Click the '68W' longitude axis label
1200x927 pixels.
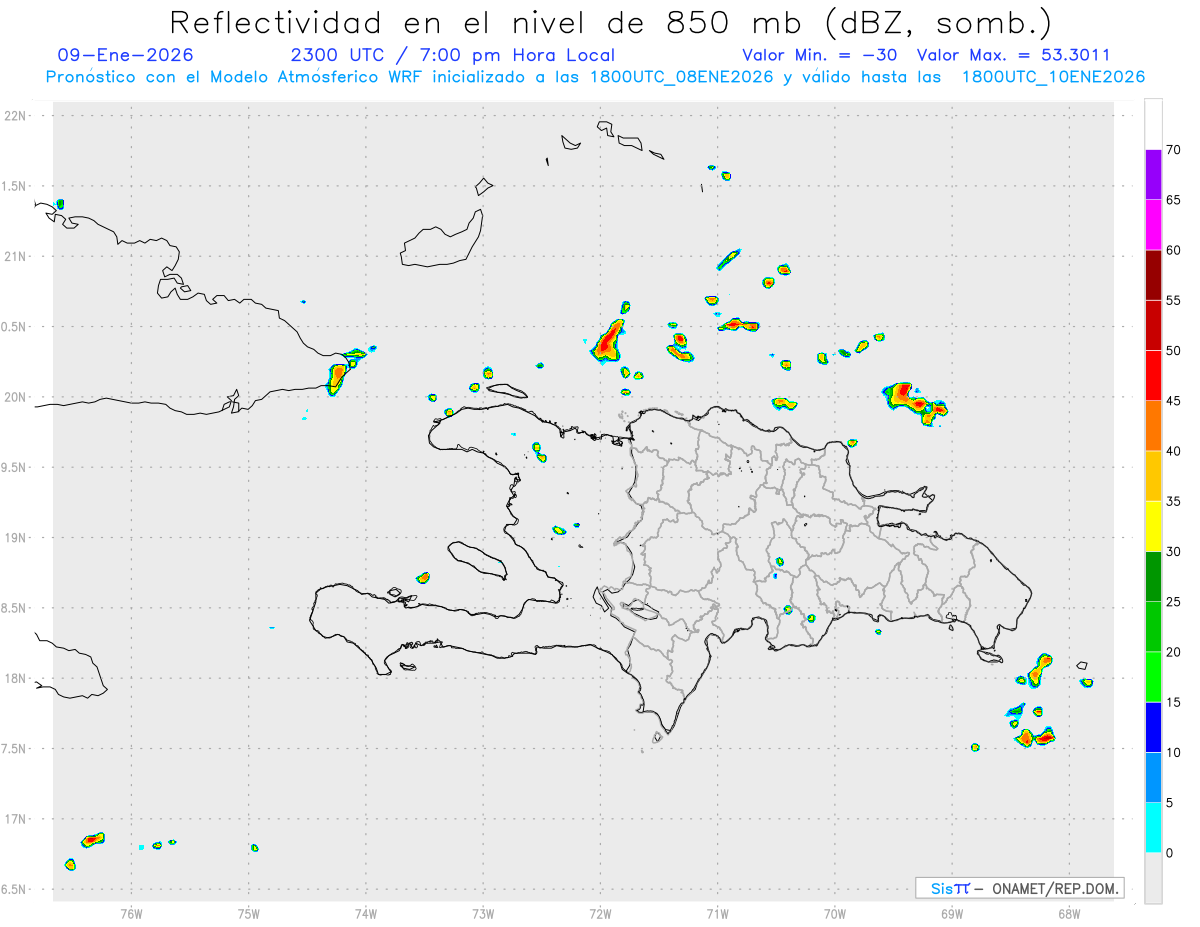(x=1069, y=913)
